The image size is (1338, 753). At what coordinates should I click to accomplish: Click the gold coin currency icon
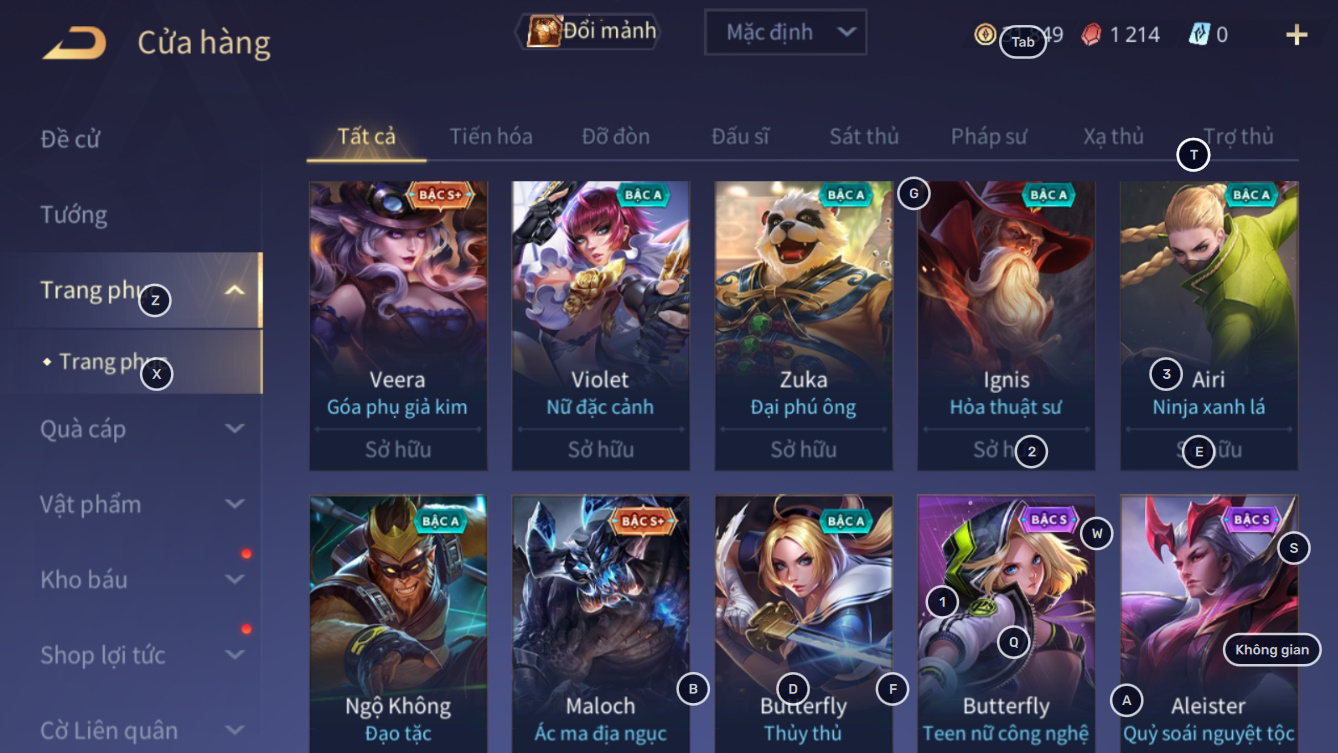pyautogui.click(x=985, y=34)
